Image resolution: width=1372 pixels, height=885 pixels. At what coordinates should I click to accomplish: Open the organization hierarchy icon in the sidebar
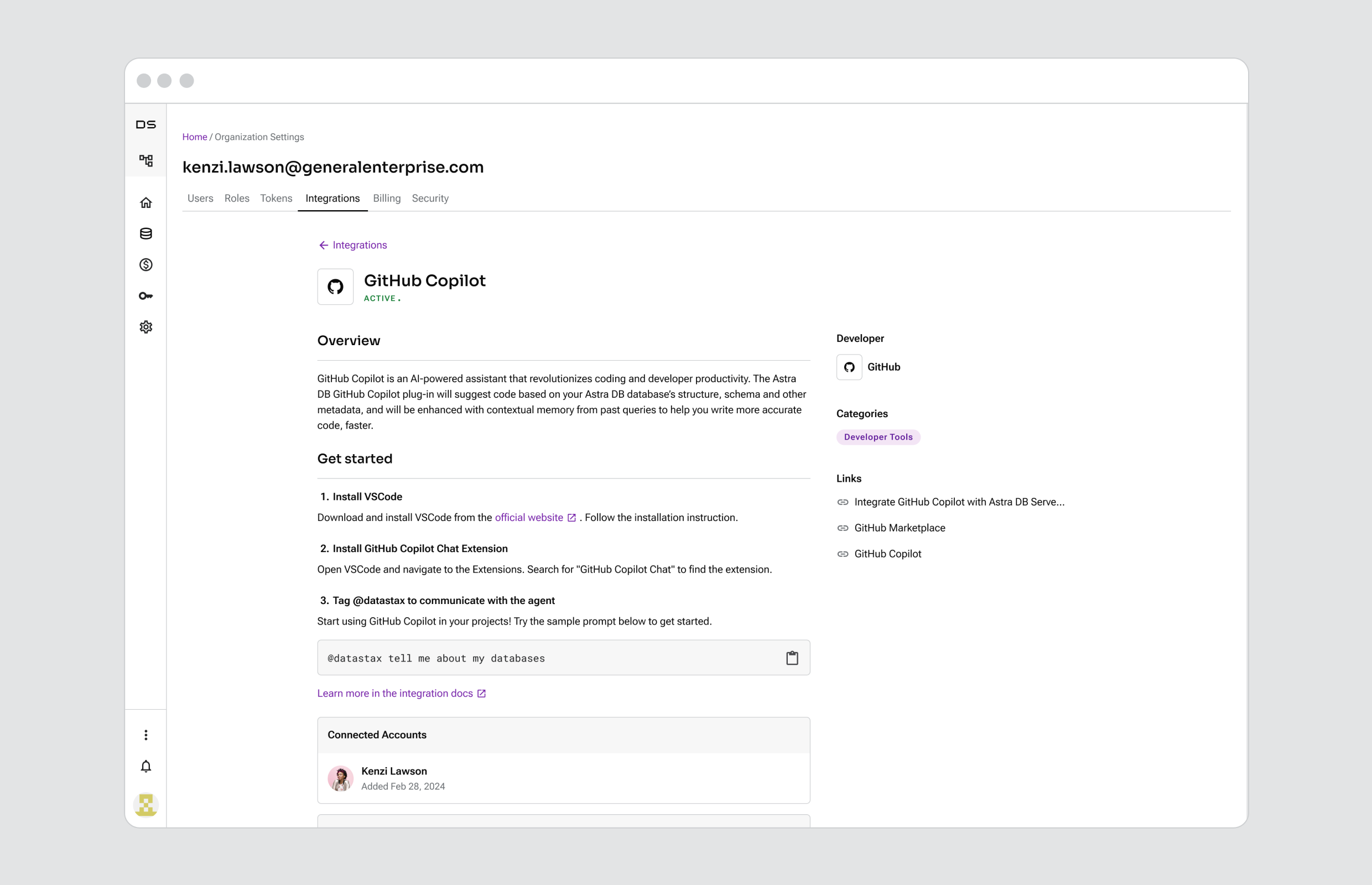146,160
